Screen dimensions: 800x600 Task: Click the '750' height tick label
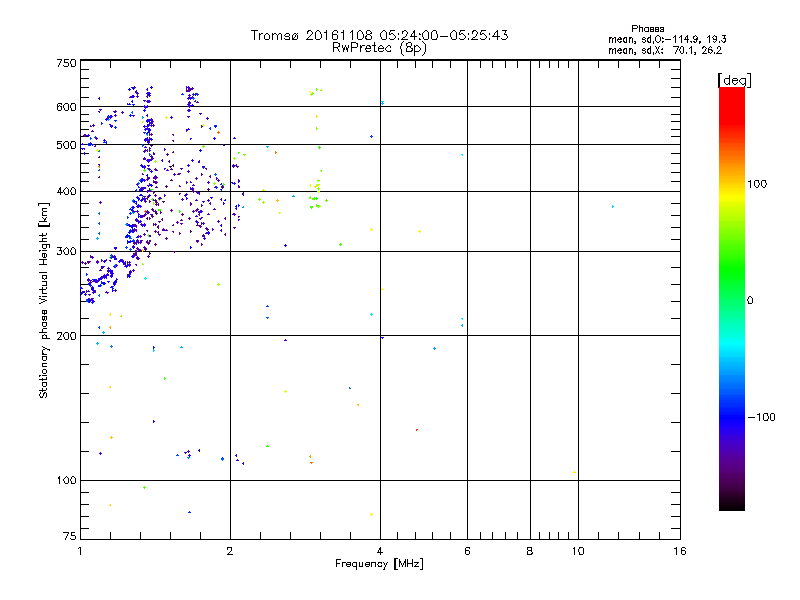coord(66,63)
